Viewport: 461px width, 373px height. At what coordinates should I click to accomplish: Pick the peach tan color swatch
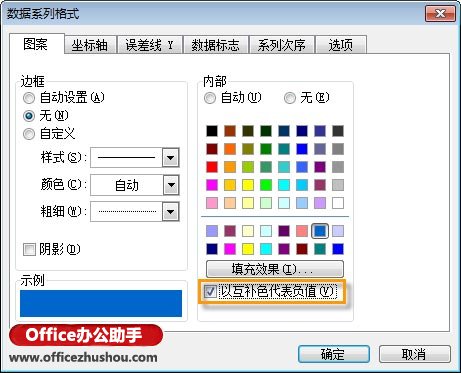(230, 203)
